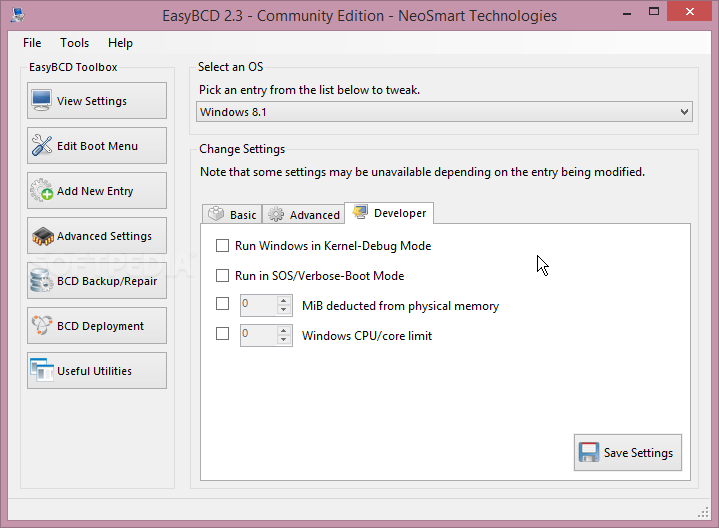Decrease the MiB deducted value with down arrow

[284, 310]
